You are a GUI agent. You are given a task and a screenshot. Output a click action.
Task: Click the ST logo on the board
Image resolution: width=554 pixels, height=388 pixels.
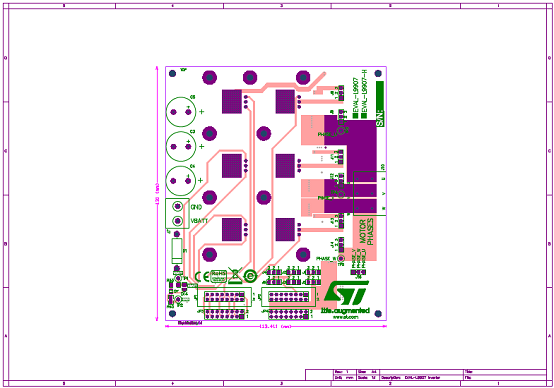click(x=346, y=293)
